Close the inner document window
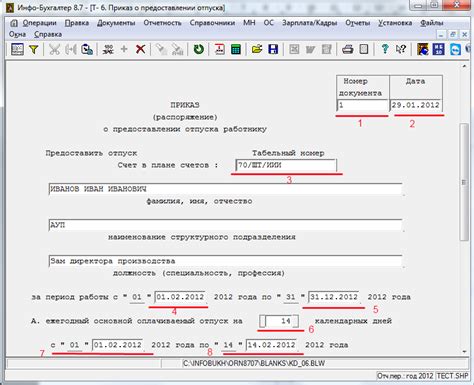The height and width of the screenshot is (385, 474). pyautogui.click(x=464, y=35)
